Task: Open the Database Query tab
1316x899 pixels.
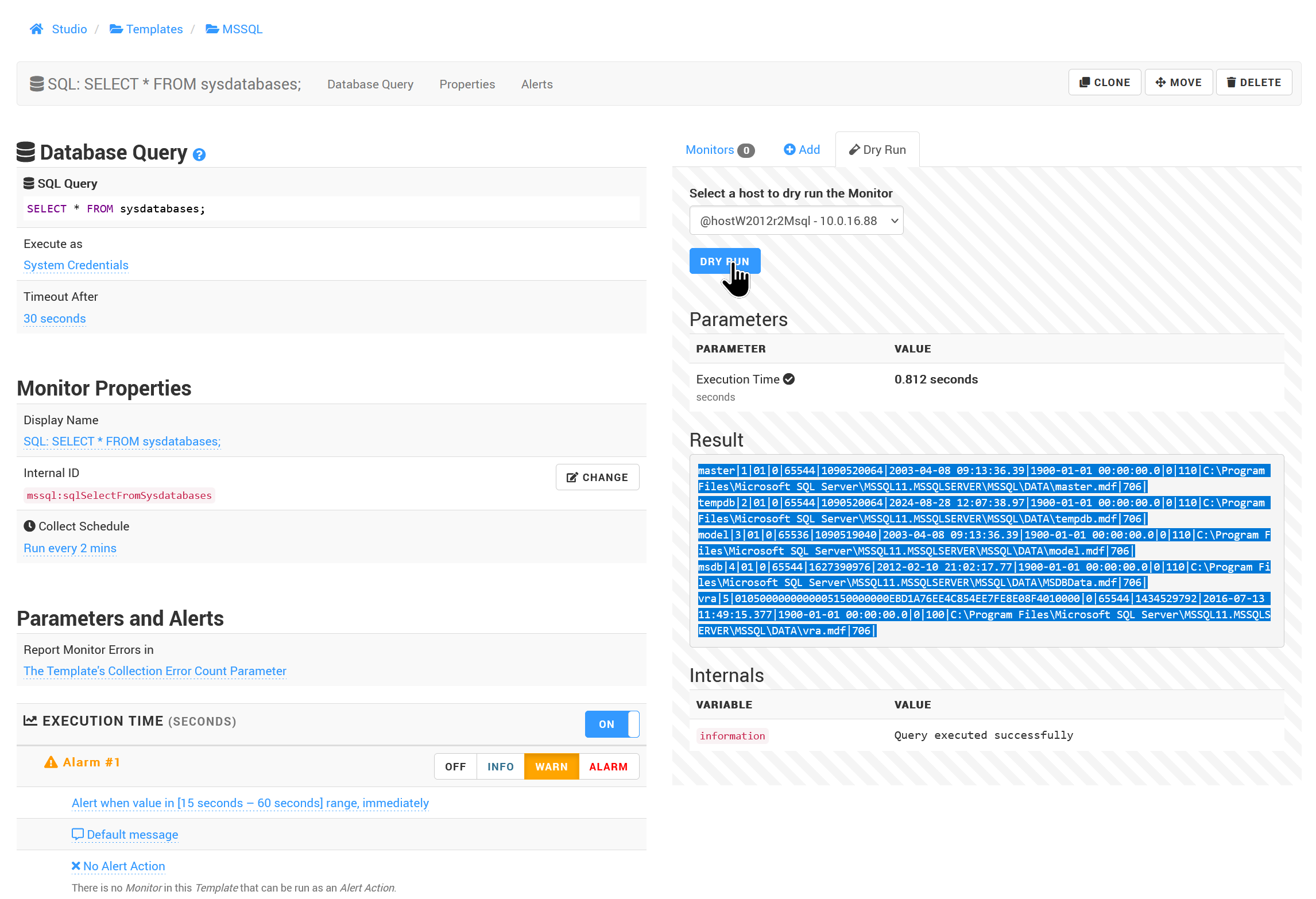Action: (x=370, y=83)
